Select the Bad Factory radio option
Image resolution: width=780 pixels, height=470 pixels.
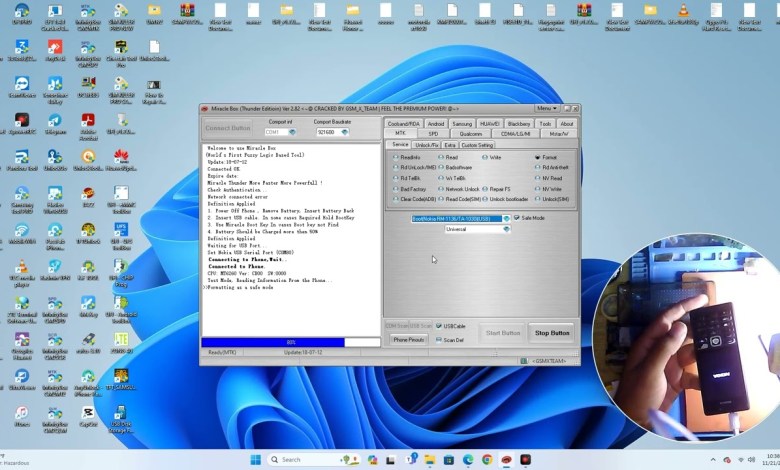396,189
